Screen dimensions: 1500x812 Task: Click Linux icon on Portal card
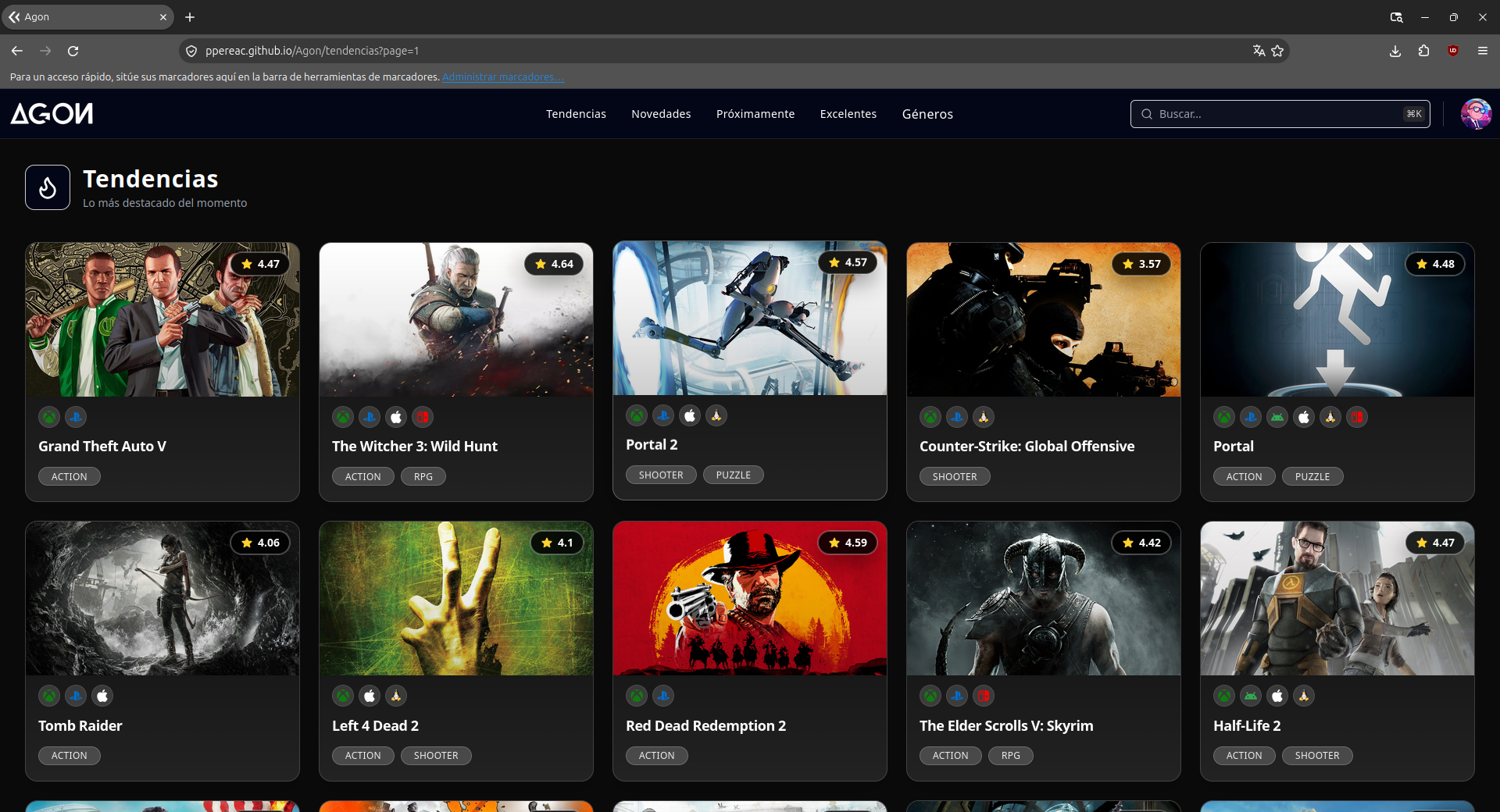[1330, 417]
